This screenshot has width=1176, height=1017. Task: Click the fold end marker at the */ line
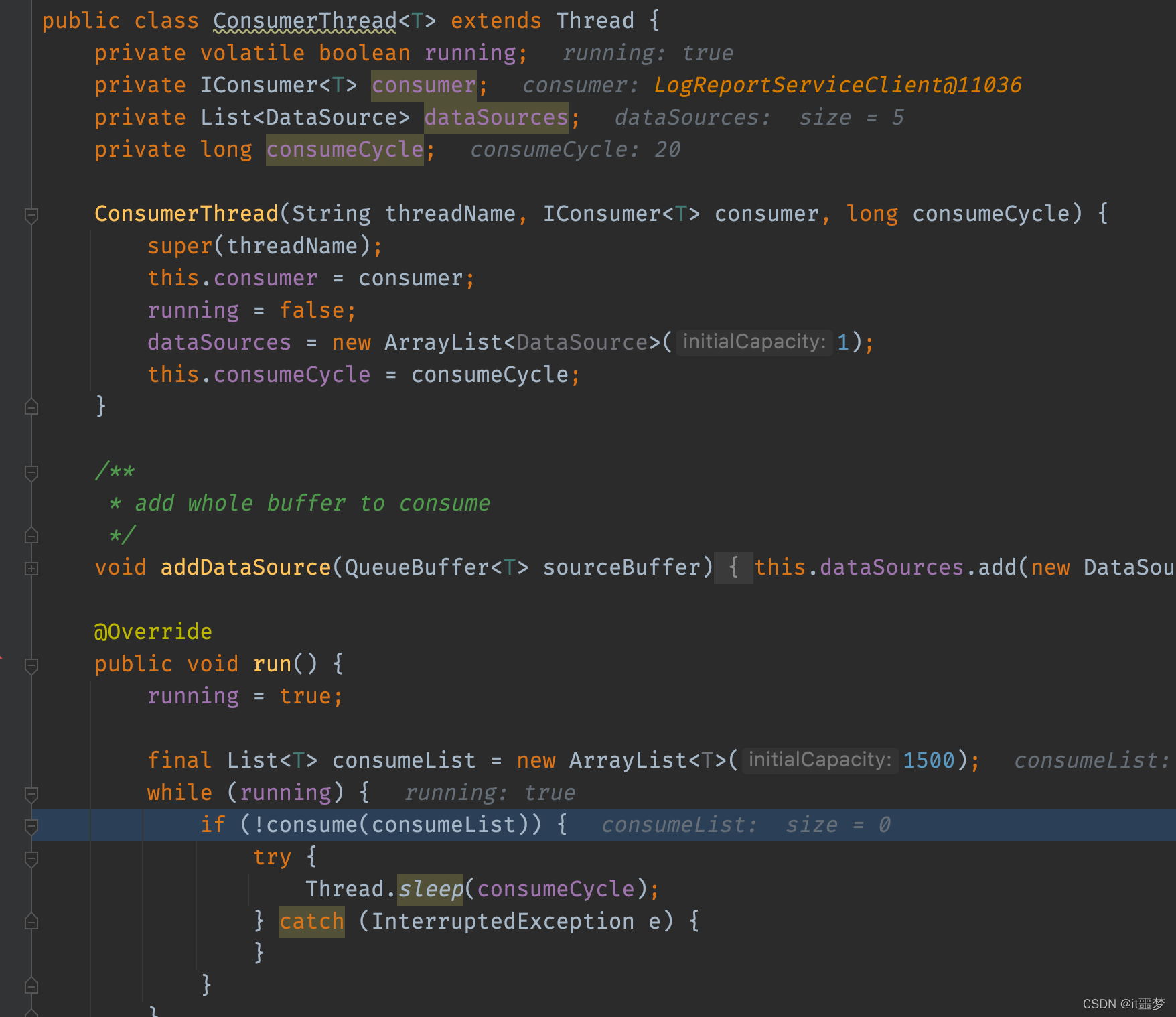click(31, 536)
